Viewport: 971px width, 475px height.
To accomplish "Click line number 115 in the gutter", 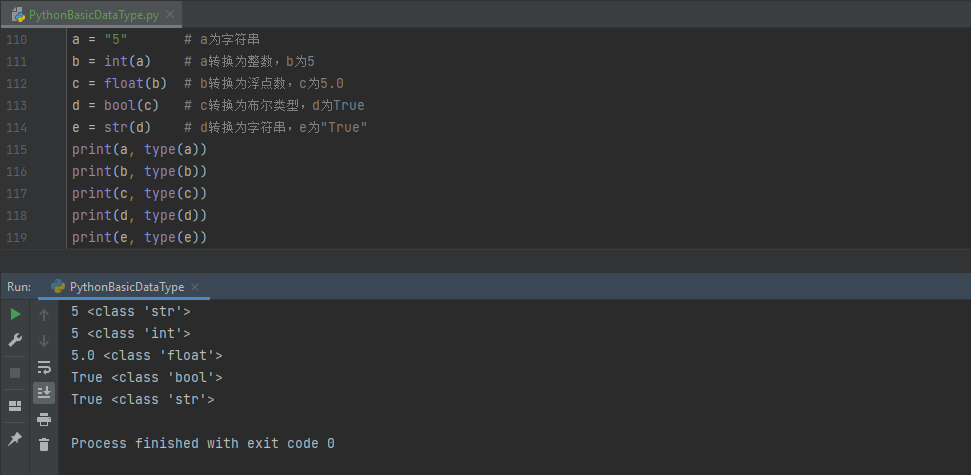I will [17, 149].
